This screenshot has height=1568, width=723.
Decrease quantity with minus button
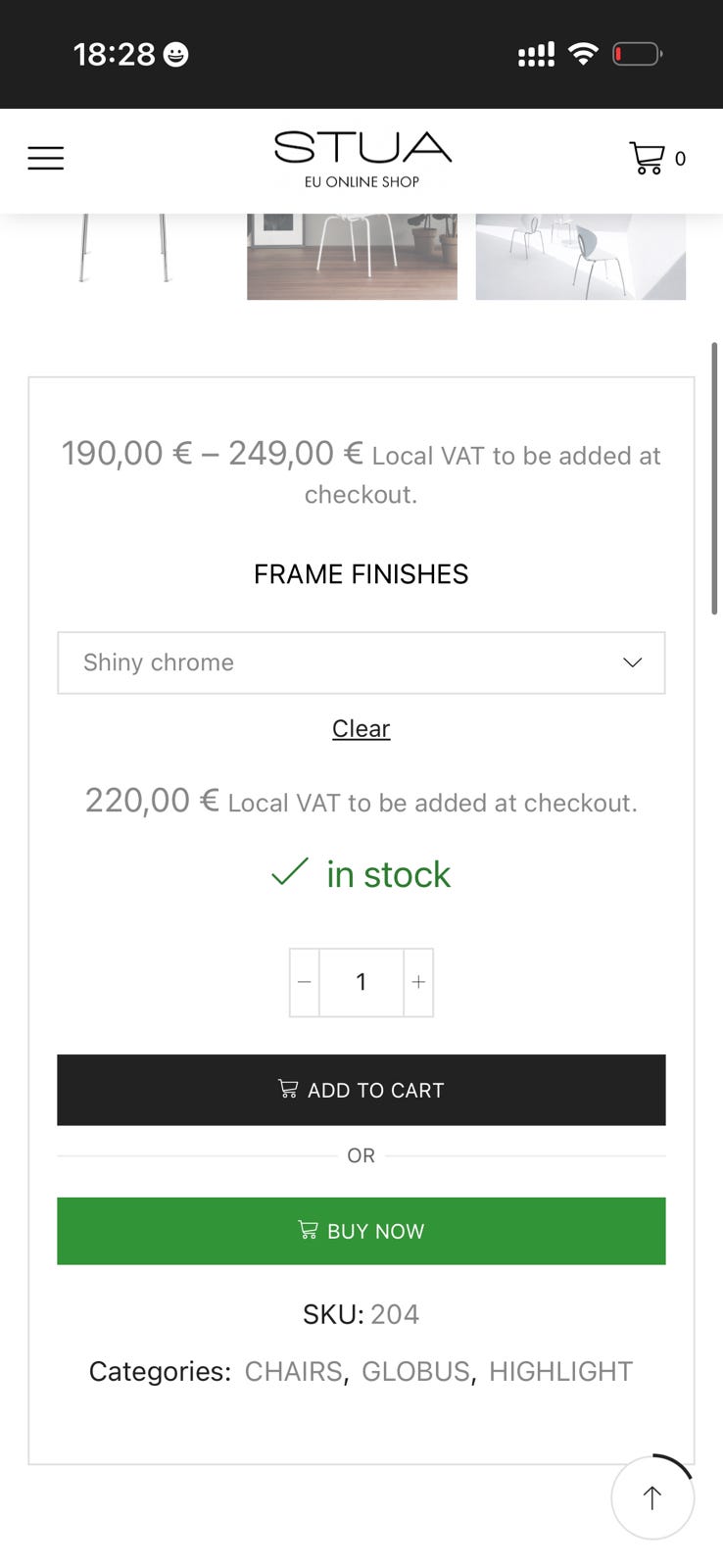coord(305,982)
